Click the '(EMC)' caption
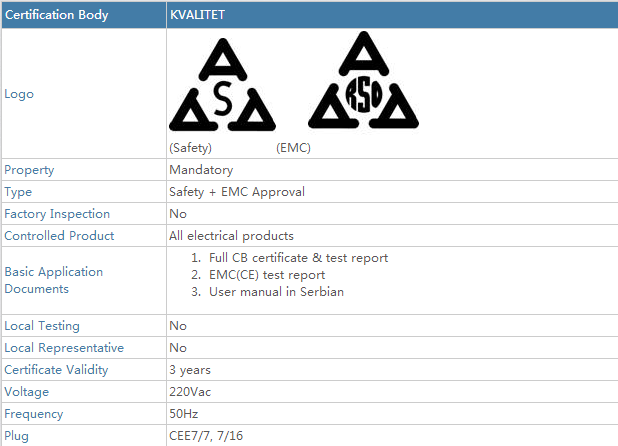This screenshot has height=446, width=618. (x=293, y=148)
